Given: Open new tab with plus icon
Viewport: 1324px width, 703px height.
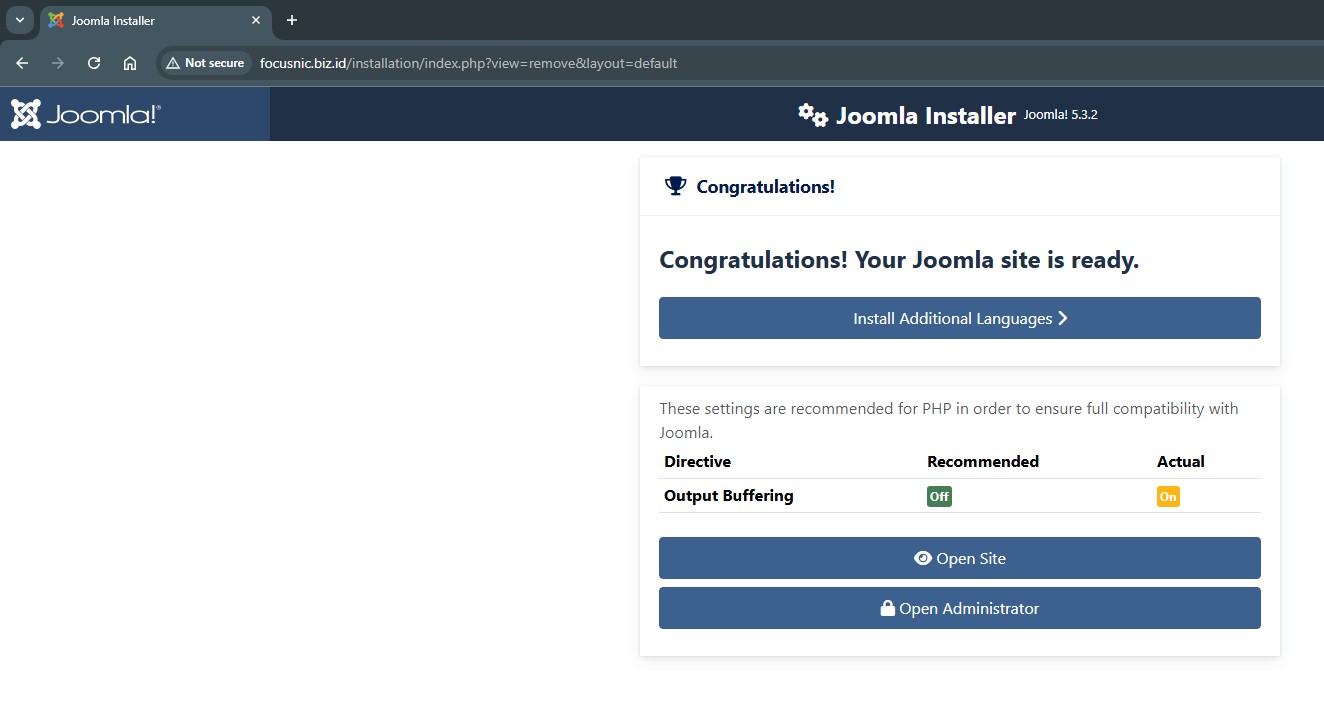Looking at the screenshot, I should point(292,20).
